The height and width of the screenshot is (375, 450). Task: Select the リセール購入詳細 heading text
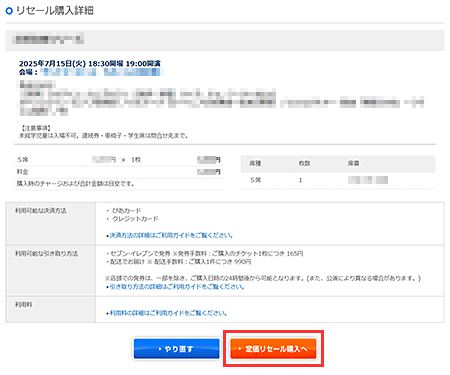55,11
